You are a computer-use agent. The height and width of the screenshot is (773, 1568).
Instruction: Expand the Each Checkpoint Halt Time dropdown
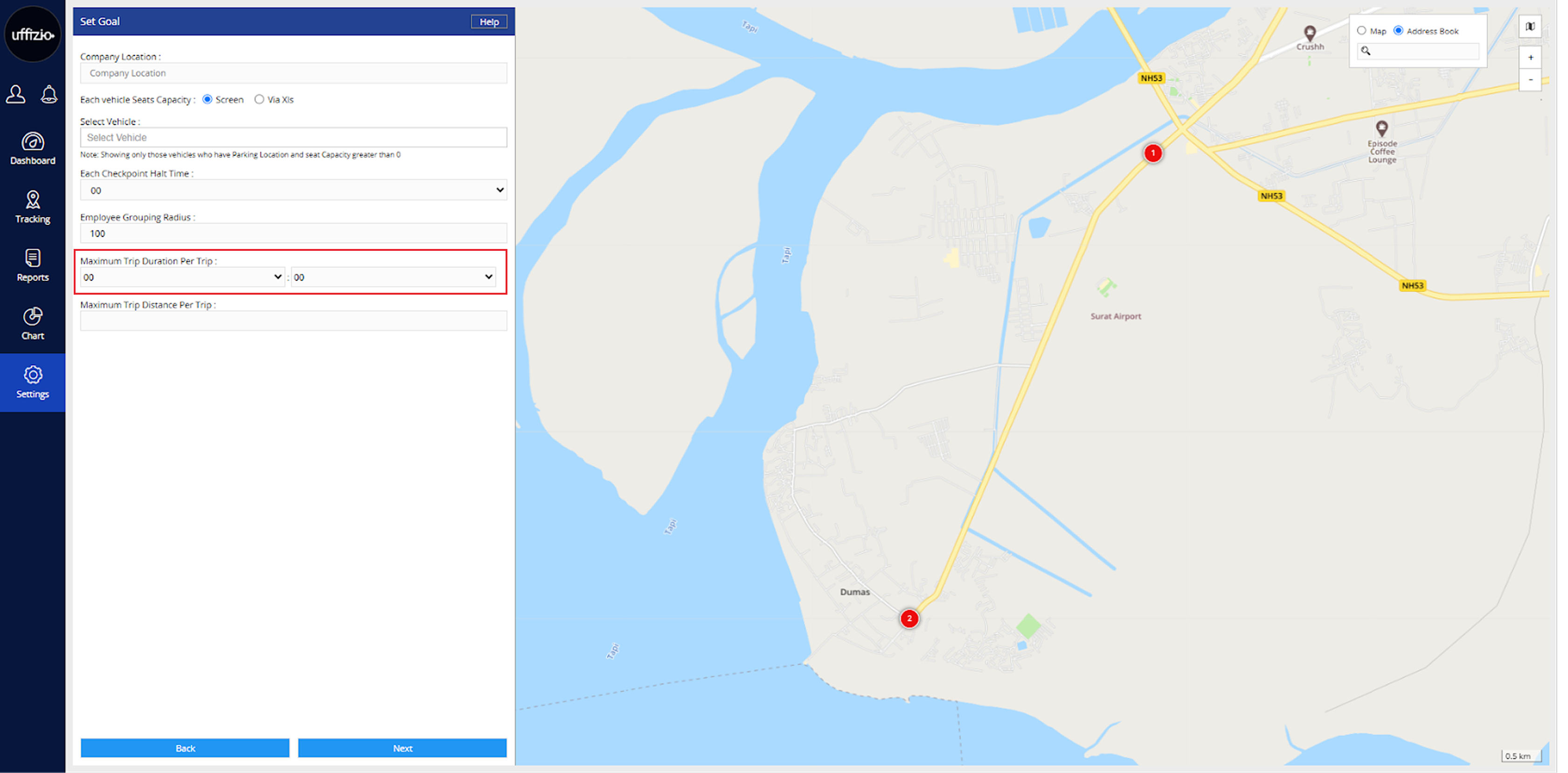(x=293, y=190)
